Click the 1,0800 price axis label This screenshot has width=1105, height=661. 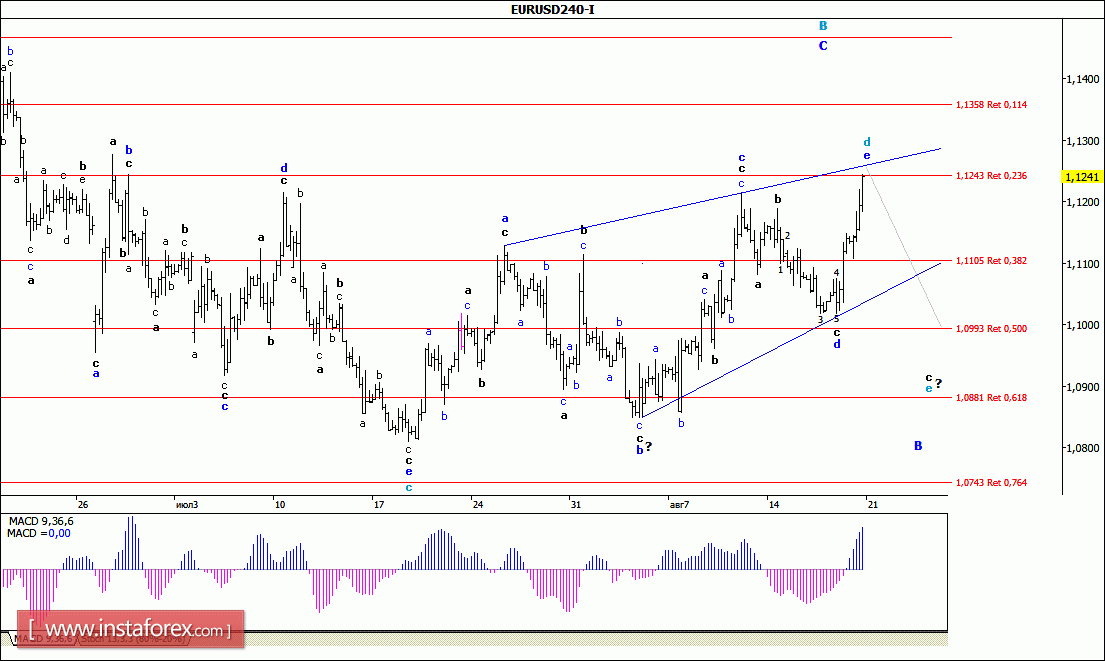pos(1081,448)
